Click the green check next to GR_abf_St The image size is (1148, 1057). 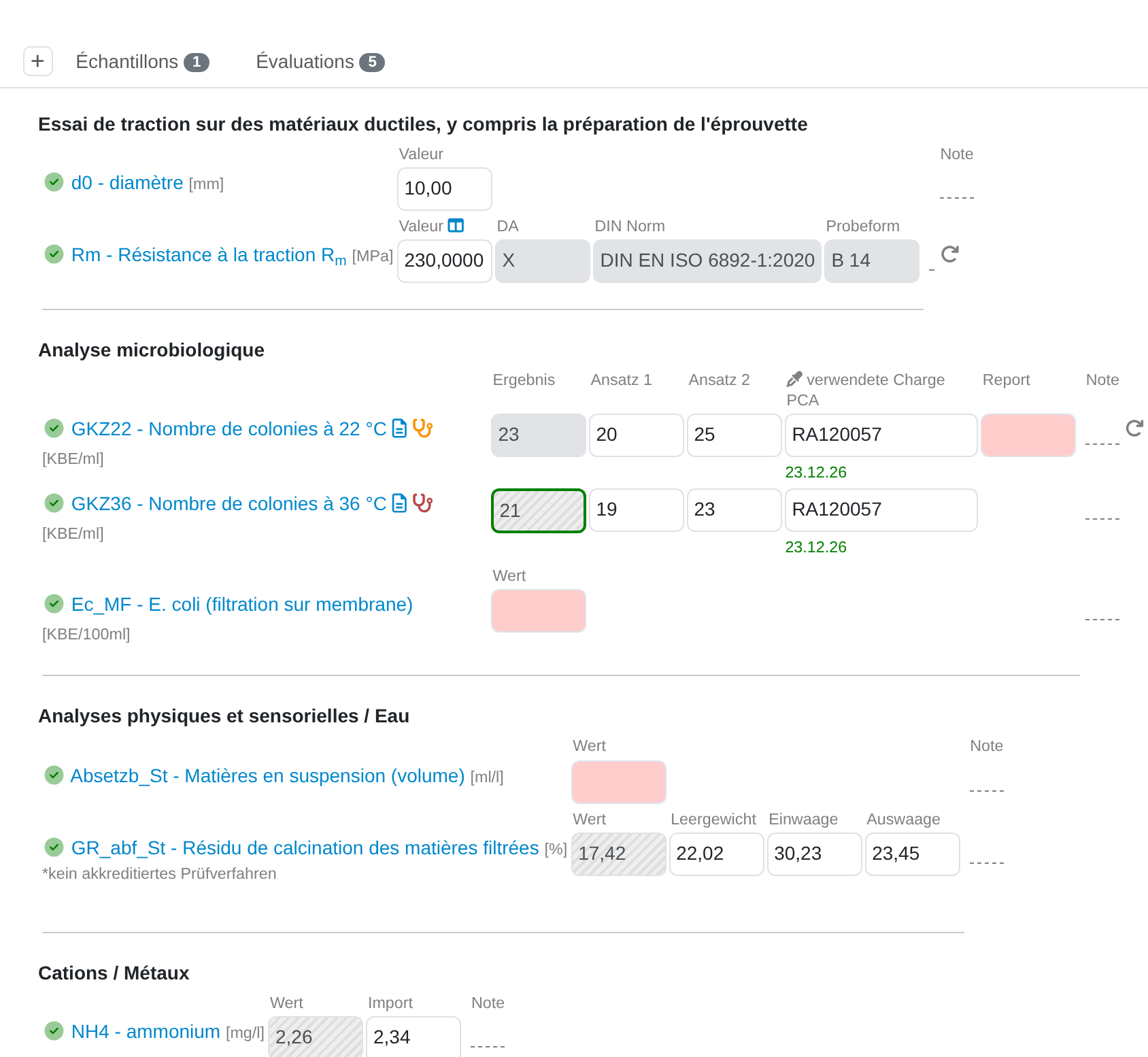coord(54,848)
